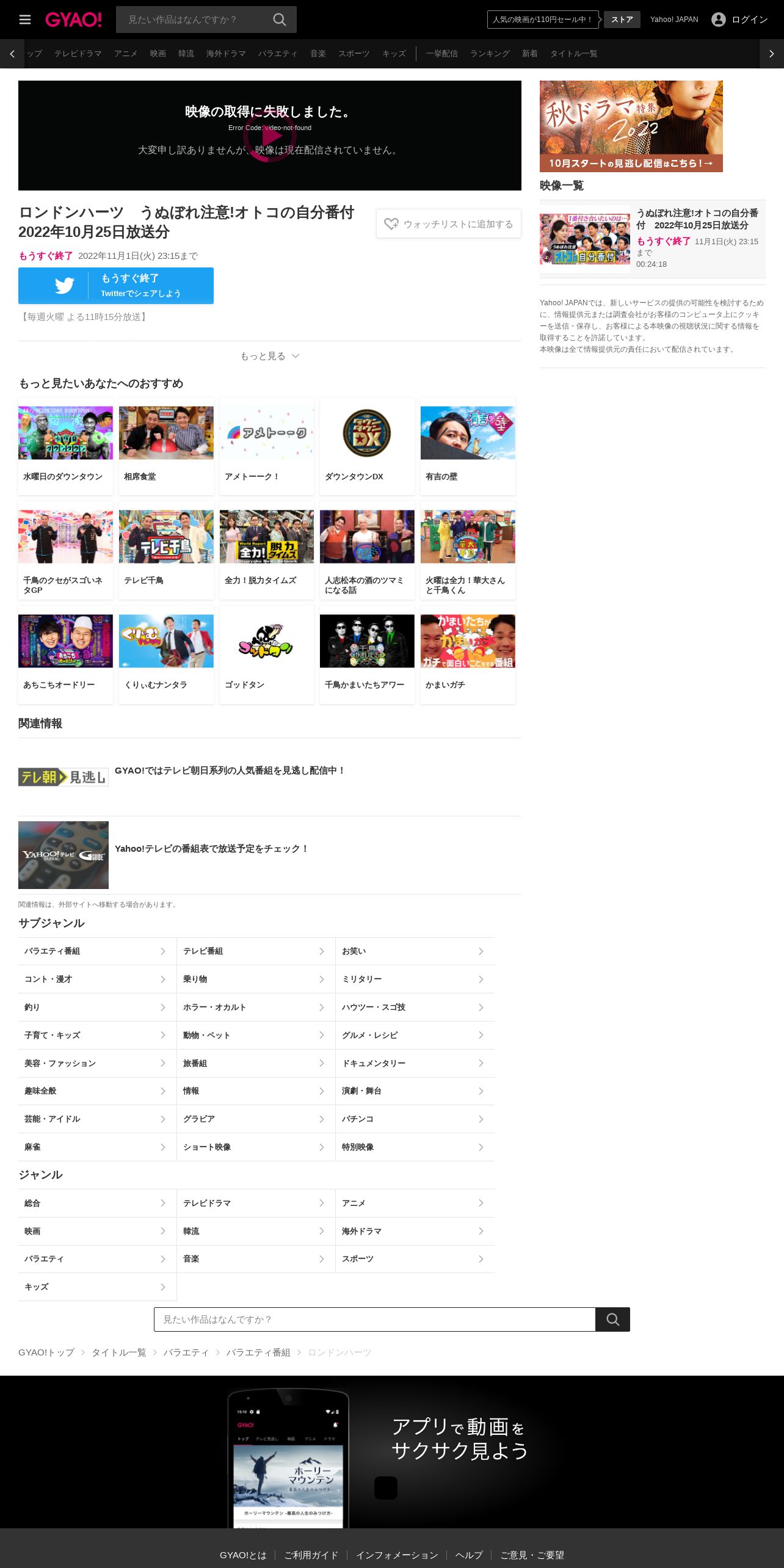This screenshot has width=784, height=1568.
Task: Open the ヘルプ footer link
Action: pos(469,1555)
